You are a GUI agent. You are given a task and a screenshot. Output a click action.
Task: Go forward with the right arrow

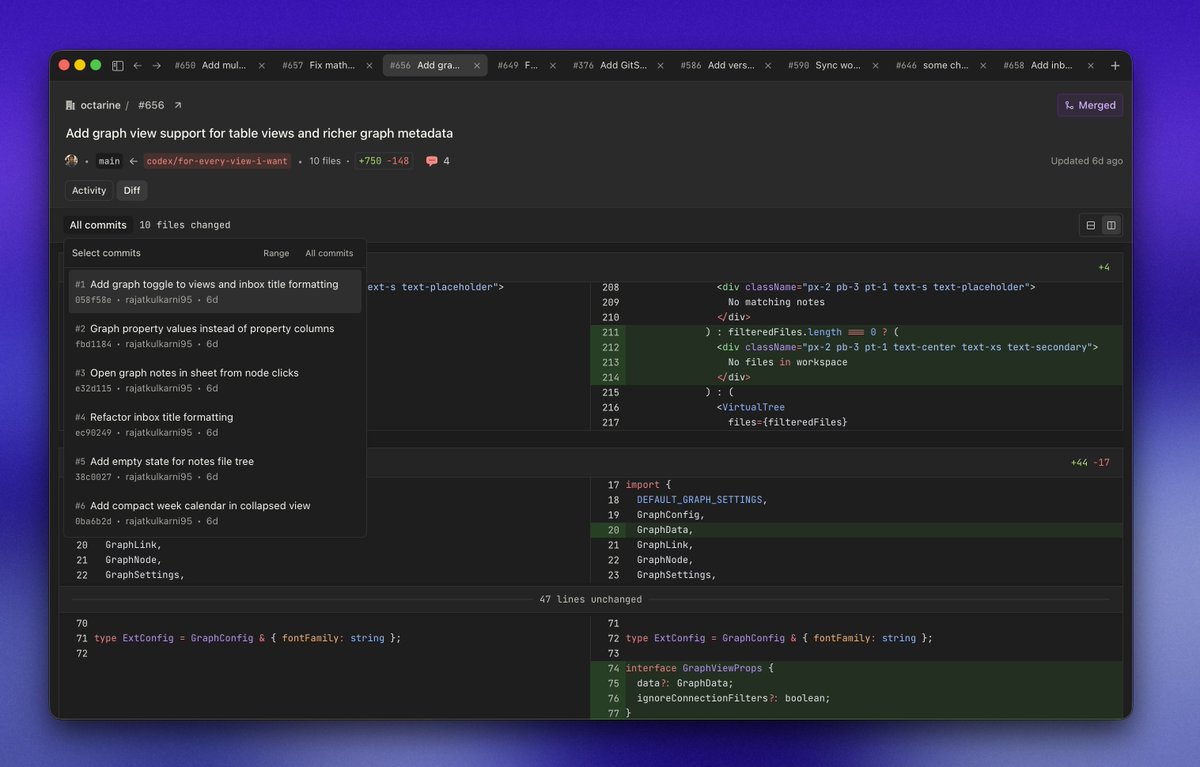click(157, 65)
